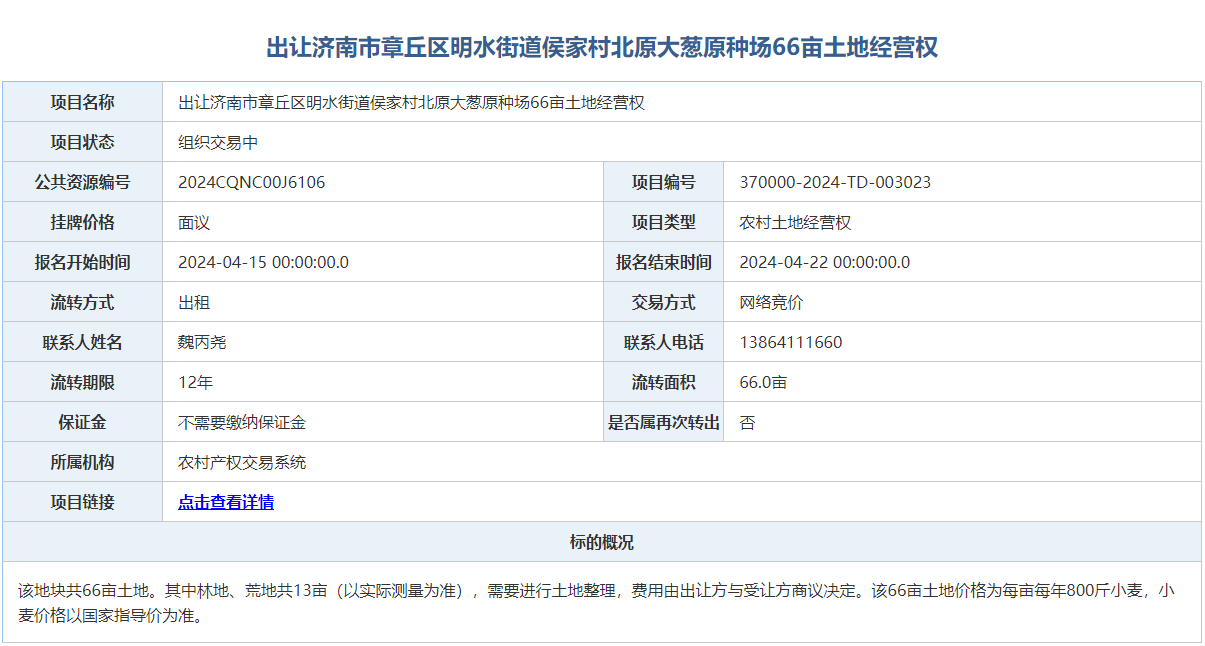The image size is (1205, 646).
Task: Select the status value 组织交易中
Action: [x=218, y=142]
